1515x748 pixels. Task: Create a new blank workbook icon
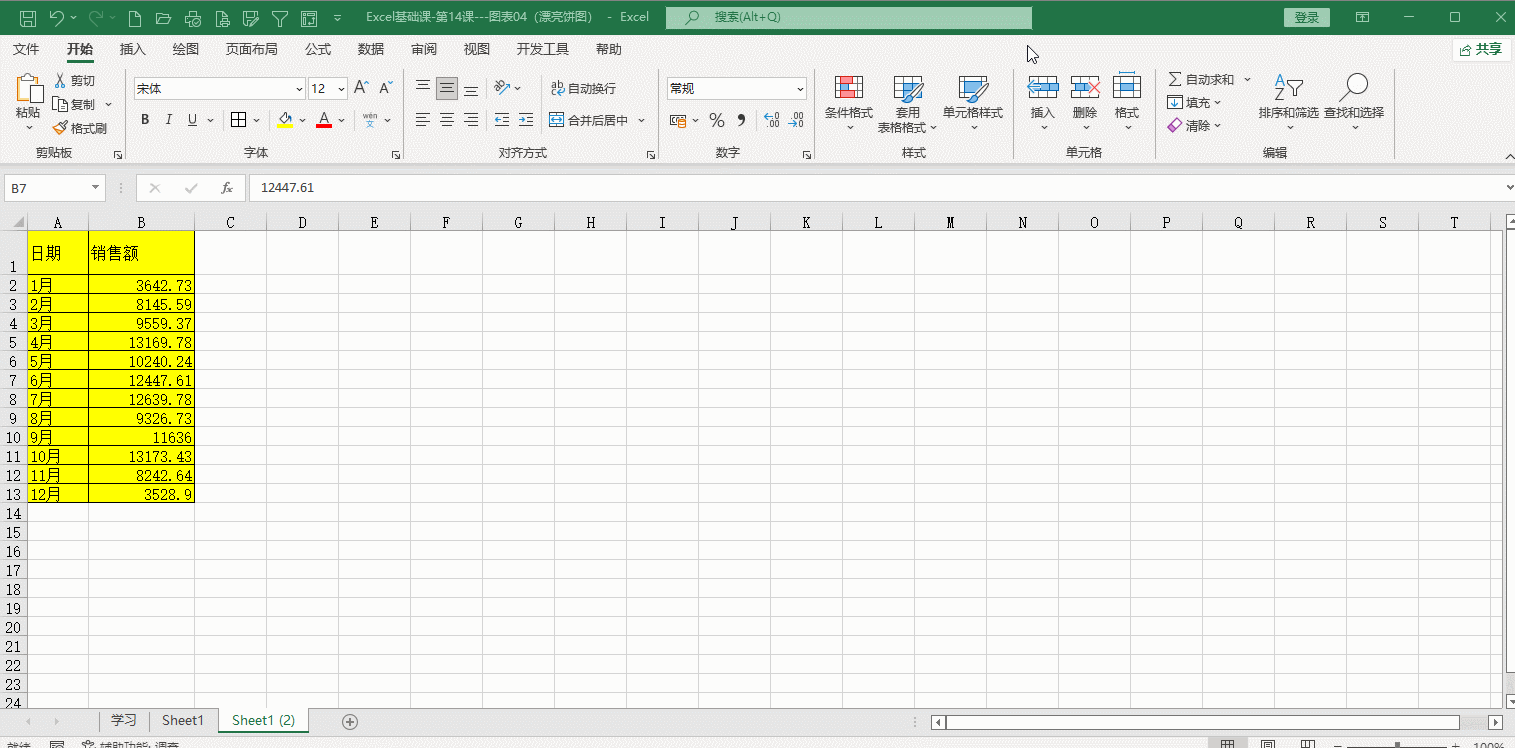(135, 17)
